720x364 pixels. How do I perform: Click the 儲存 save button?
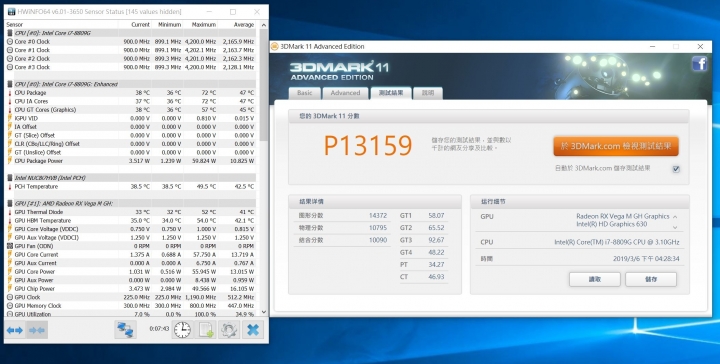click(x=651, y=279)
